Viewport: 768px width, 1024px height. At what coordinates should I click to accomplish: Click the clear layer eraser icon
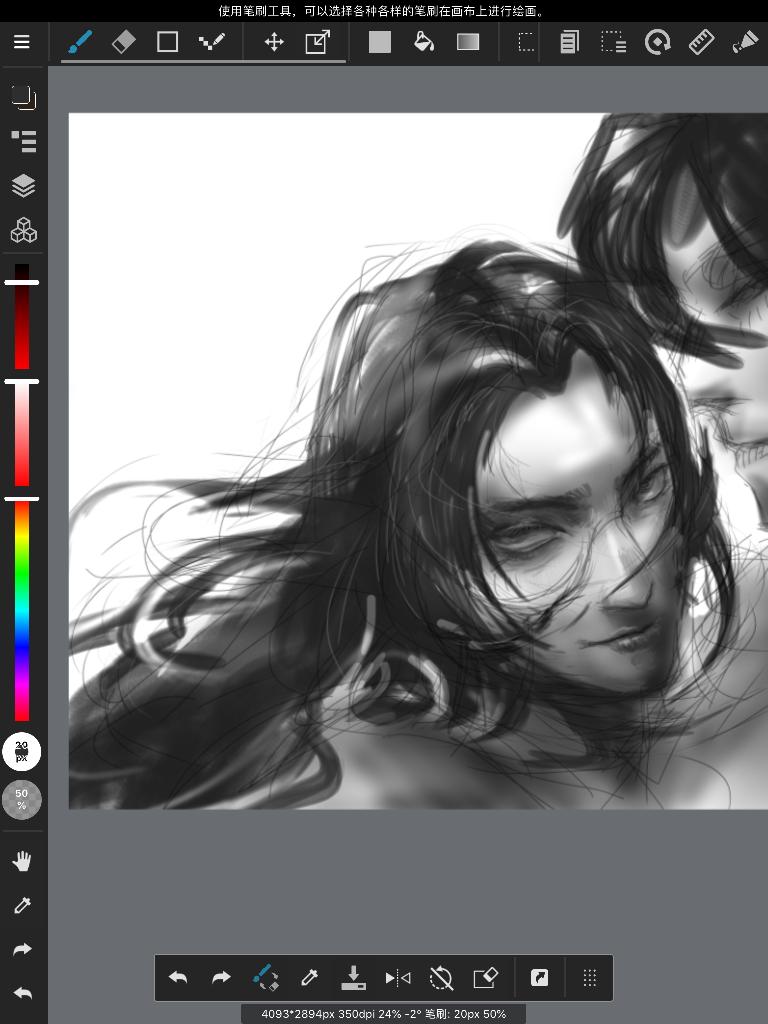click(485, 978)
